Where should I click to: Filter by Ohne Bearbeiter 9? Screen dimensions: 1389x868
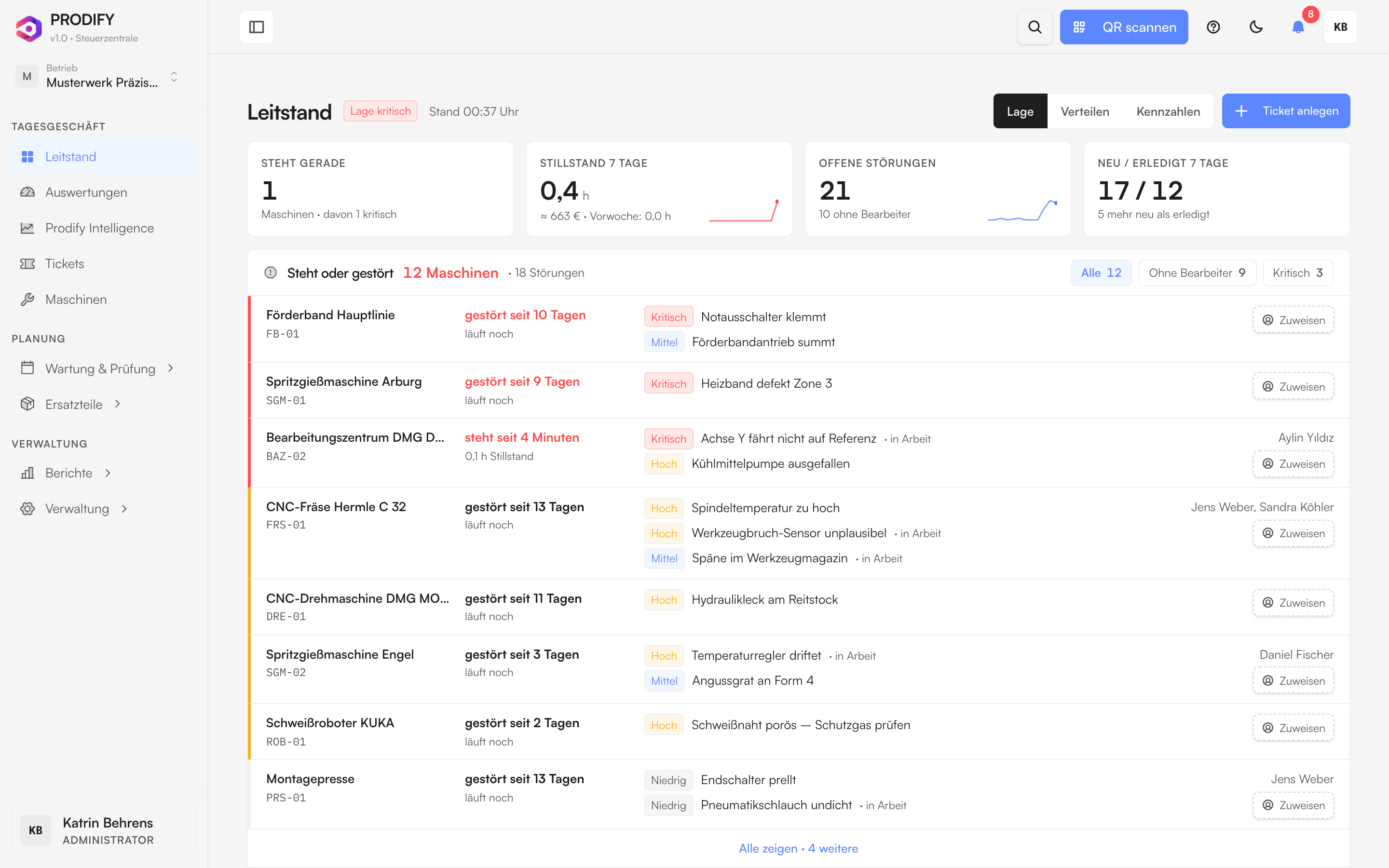pos(1197,272)
